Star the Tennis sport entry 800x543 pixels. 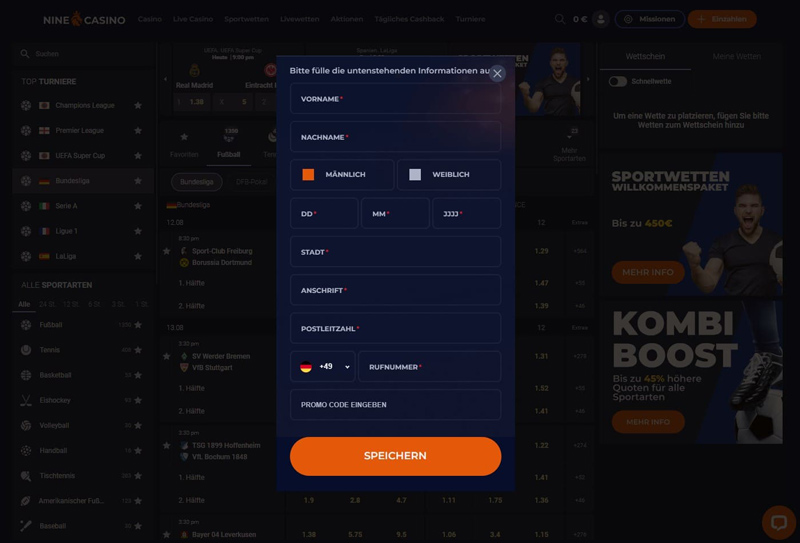(138, 350)
